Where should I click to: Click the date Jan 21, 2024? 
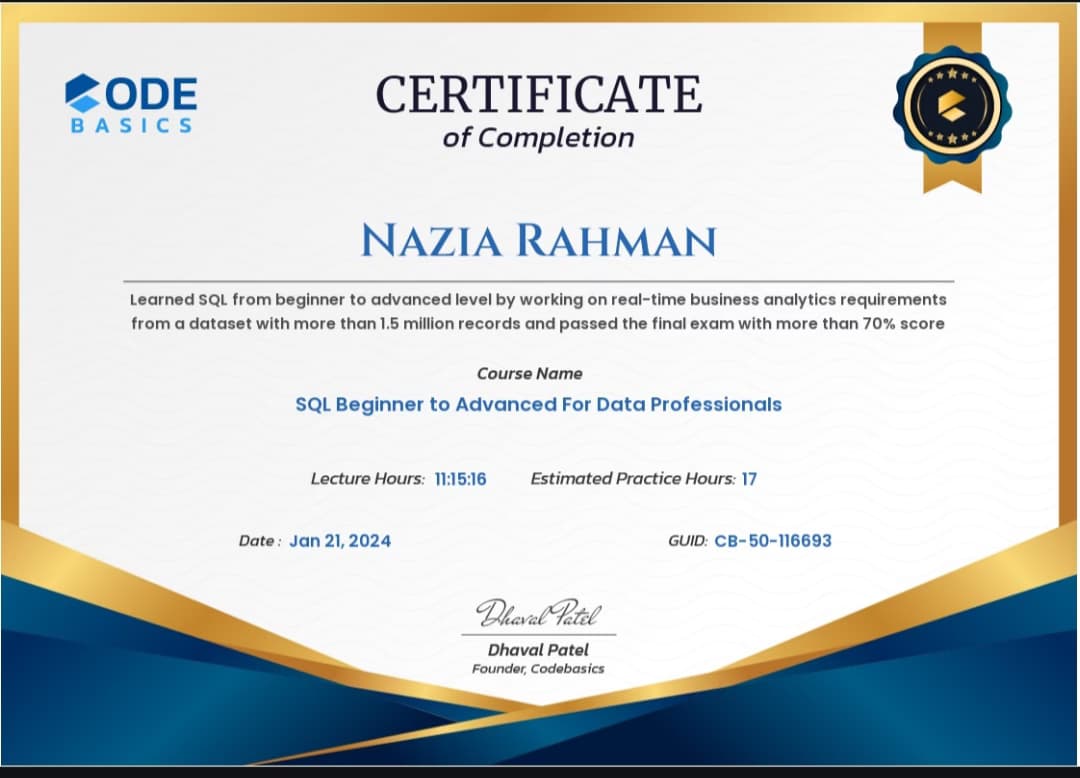pyautogui.click(x=340, y=540)
